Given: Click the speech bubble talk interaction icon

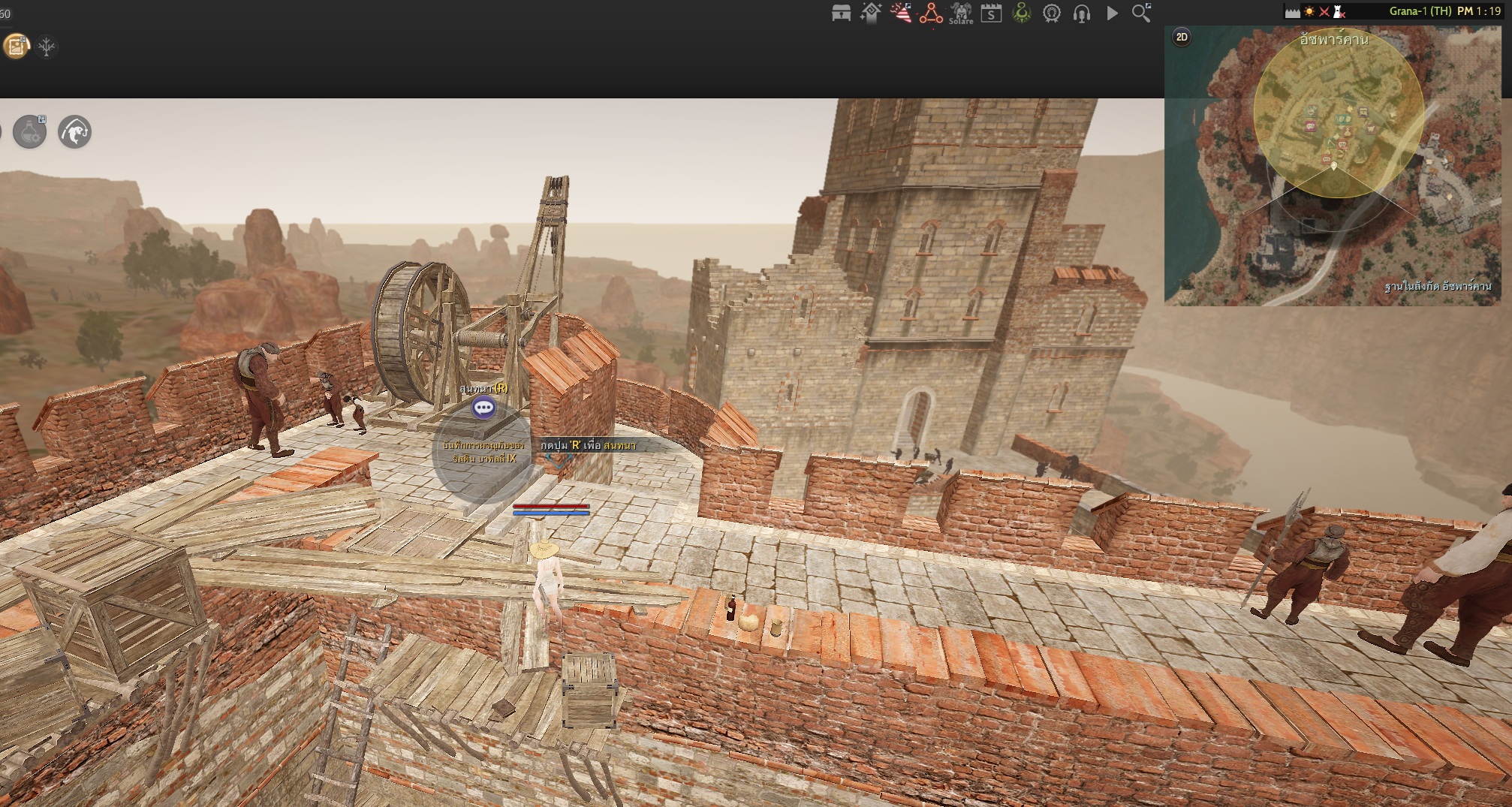Looking at the screenshot, I should coord(483,408).
